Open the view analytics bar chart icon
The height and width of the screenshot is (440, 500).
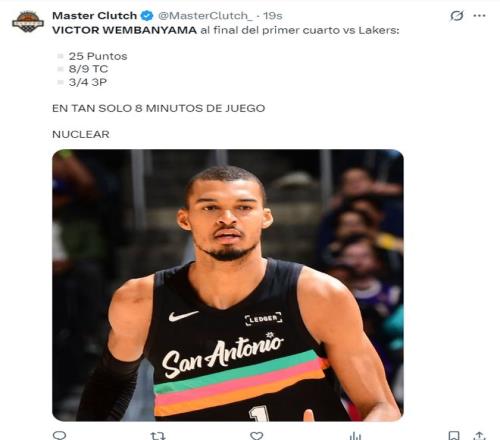click(x=355, y=436)
